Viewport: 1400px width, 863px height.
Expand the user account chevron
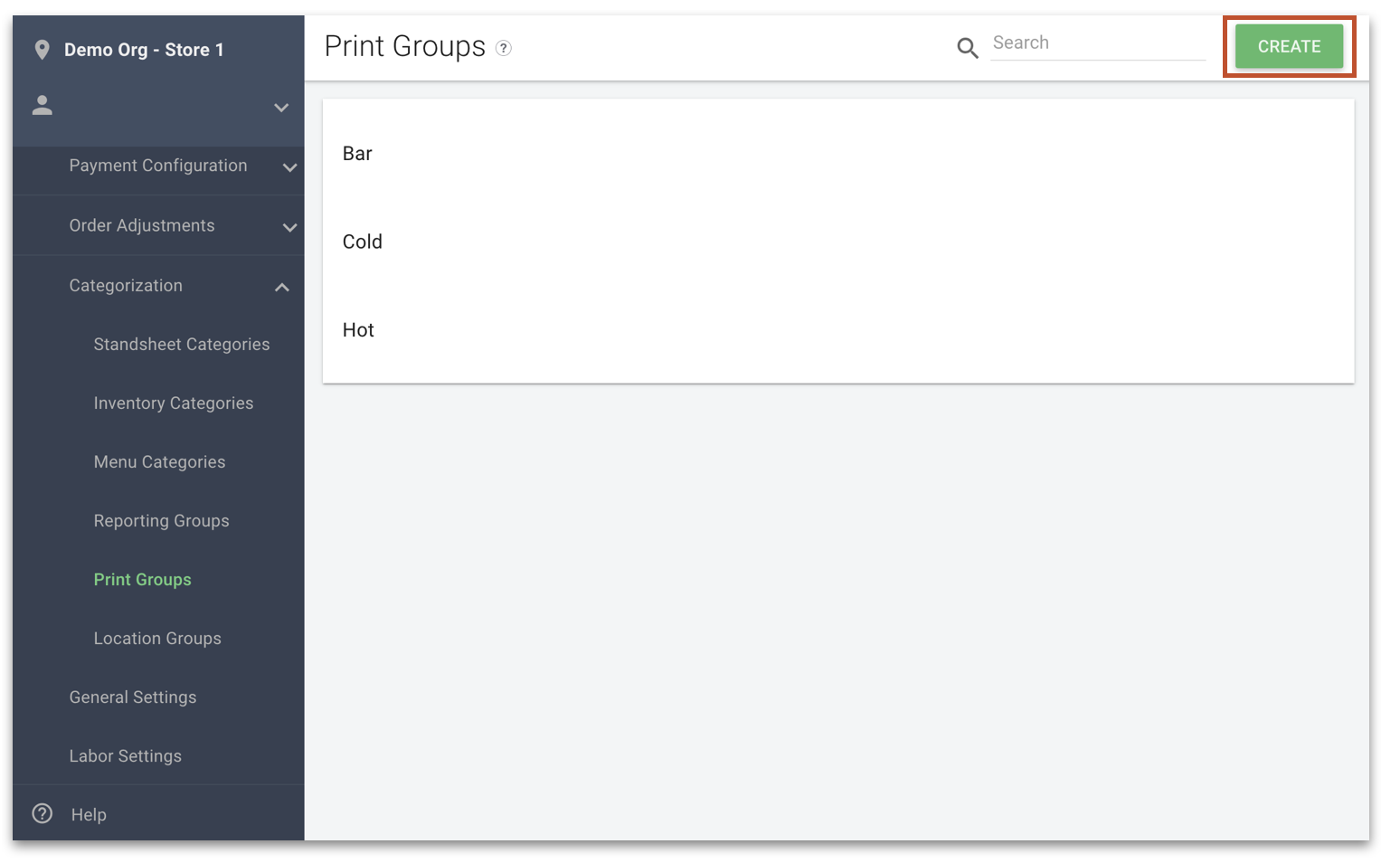point(281,108)
